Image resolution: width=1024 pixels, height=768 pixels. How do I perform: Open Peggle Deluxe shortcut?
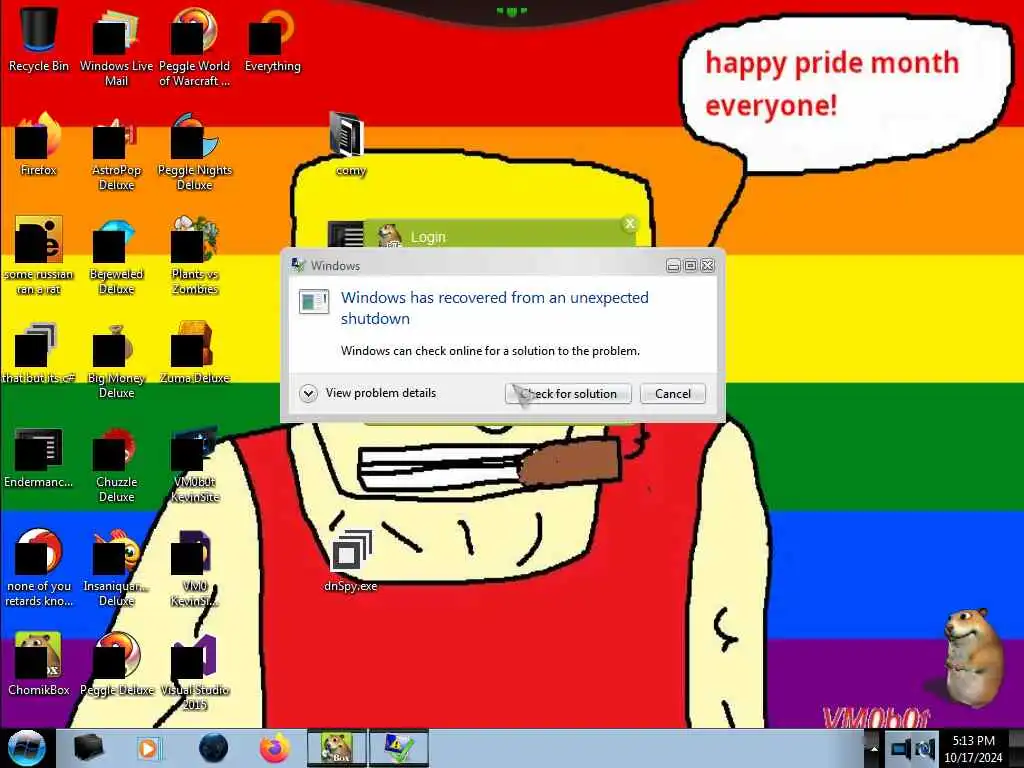116,664
